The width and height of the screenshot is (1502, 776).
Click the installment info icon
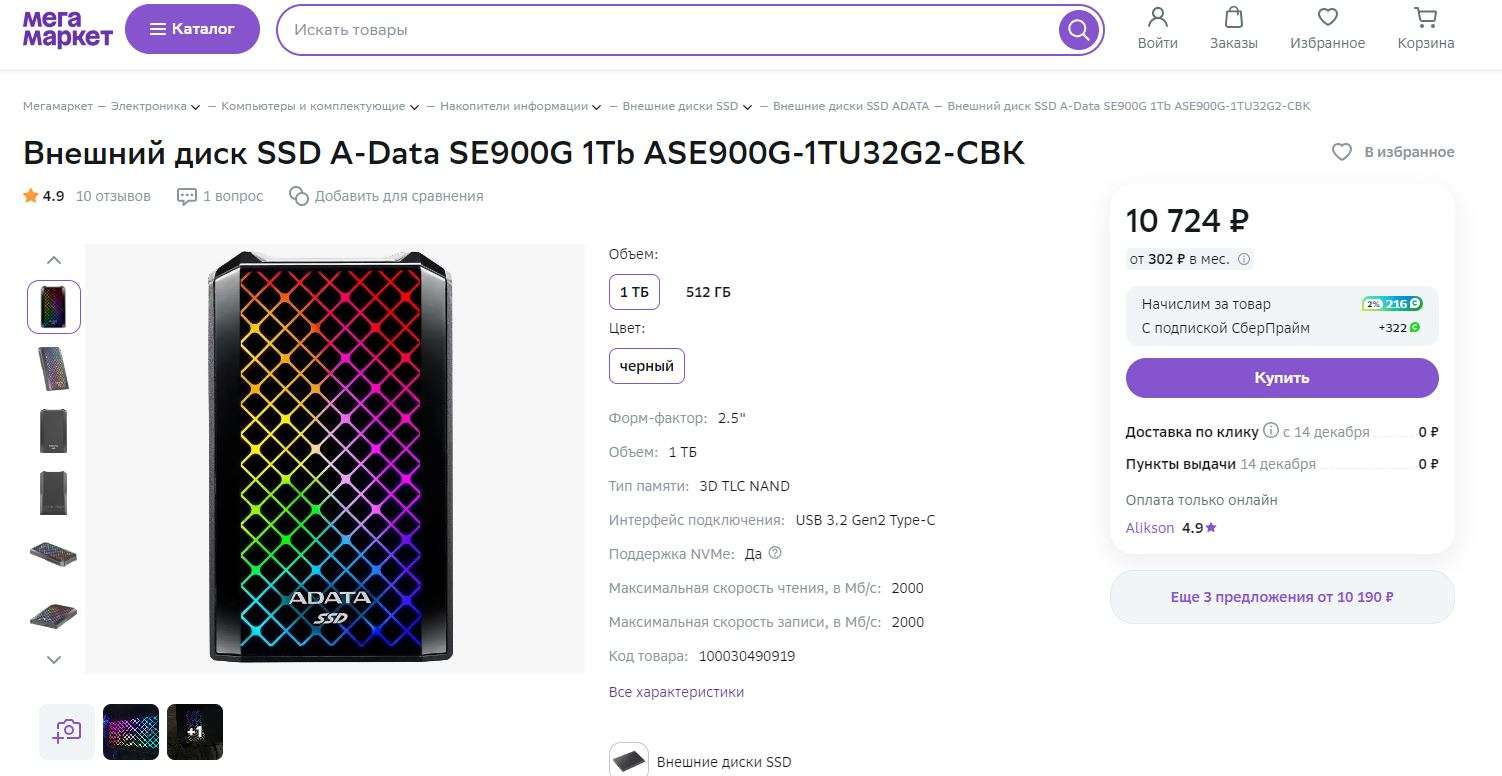point(1244,259)
